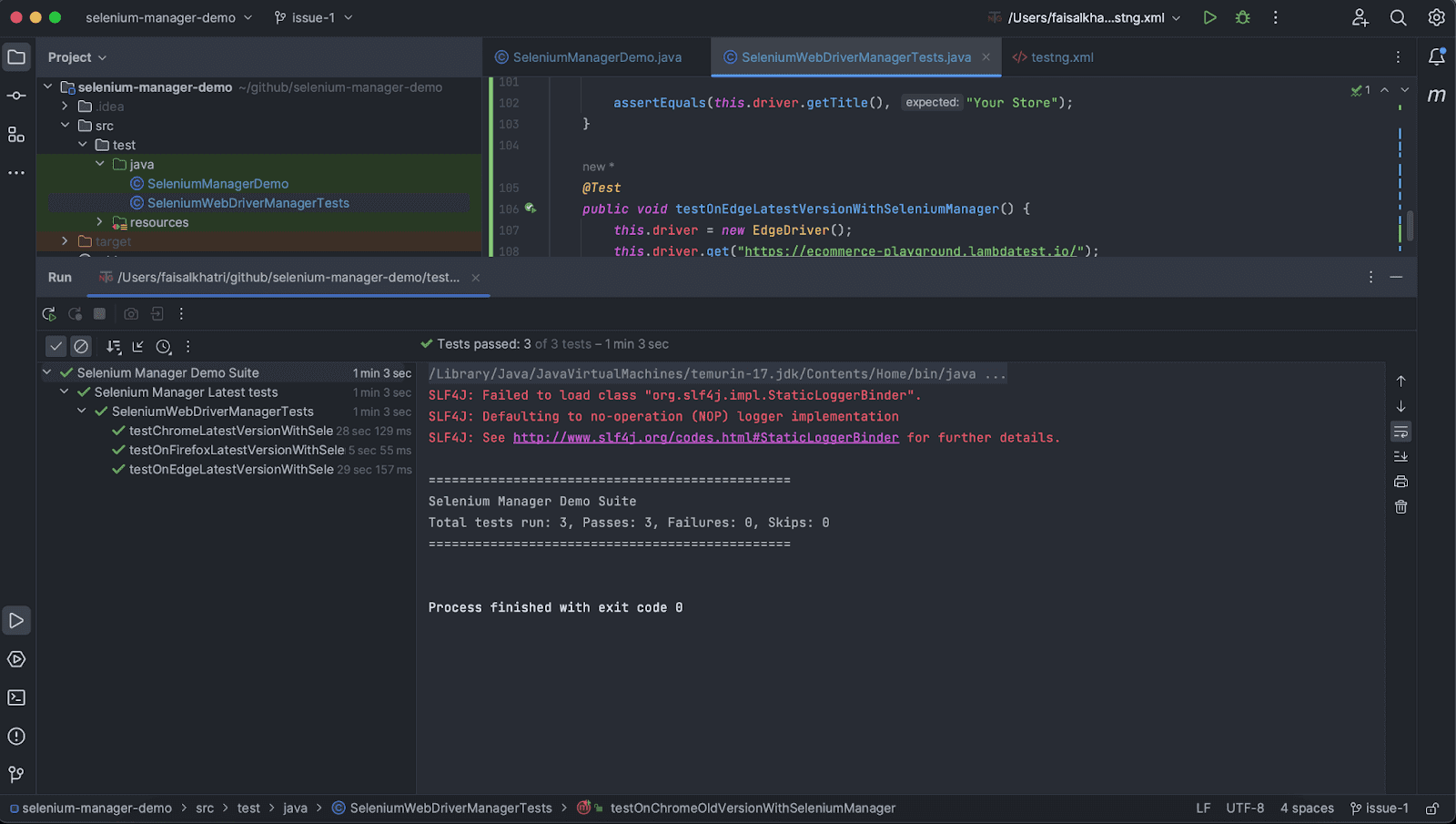Open the StaticLoggerBinder SLF4J link

point(706,437)
